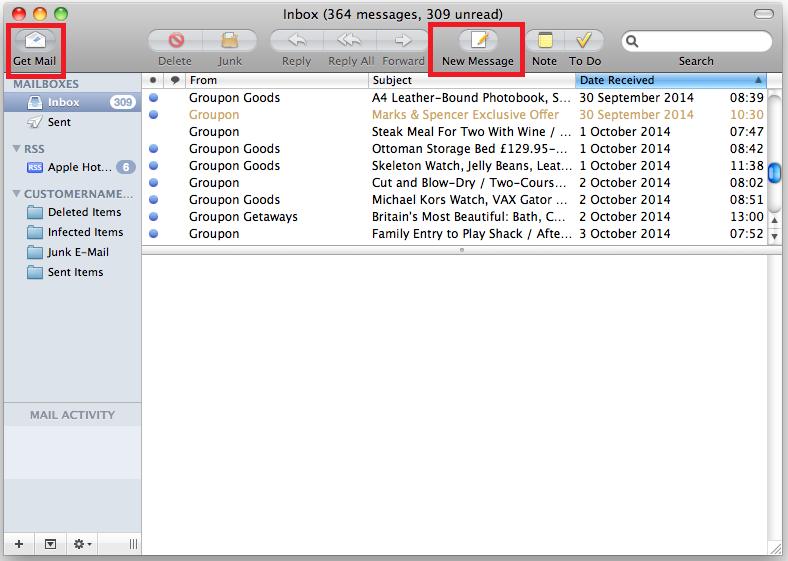
Task: Sort messages by Subject column header
Action: click(x=470, y=80)
